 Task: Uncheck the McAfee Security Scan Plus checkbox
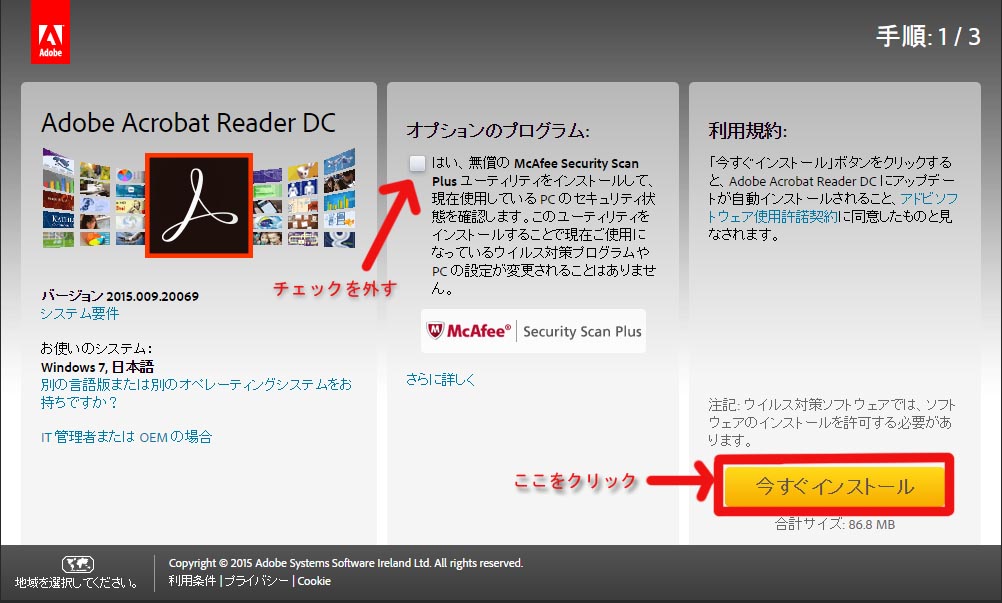tap(417, 164)
